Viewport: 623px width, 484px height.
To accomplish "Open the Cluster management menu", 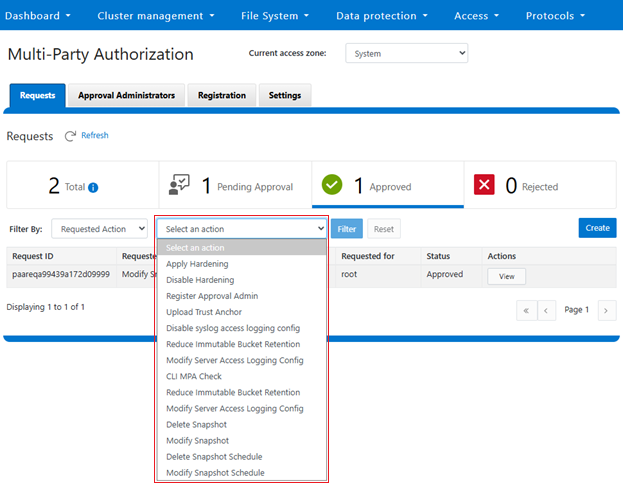I will [x=156, y=16].
